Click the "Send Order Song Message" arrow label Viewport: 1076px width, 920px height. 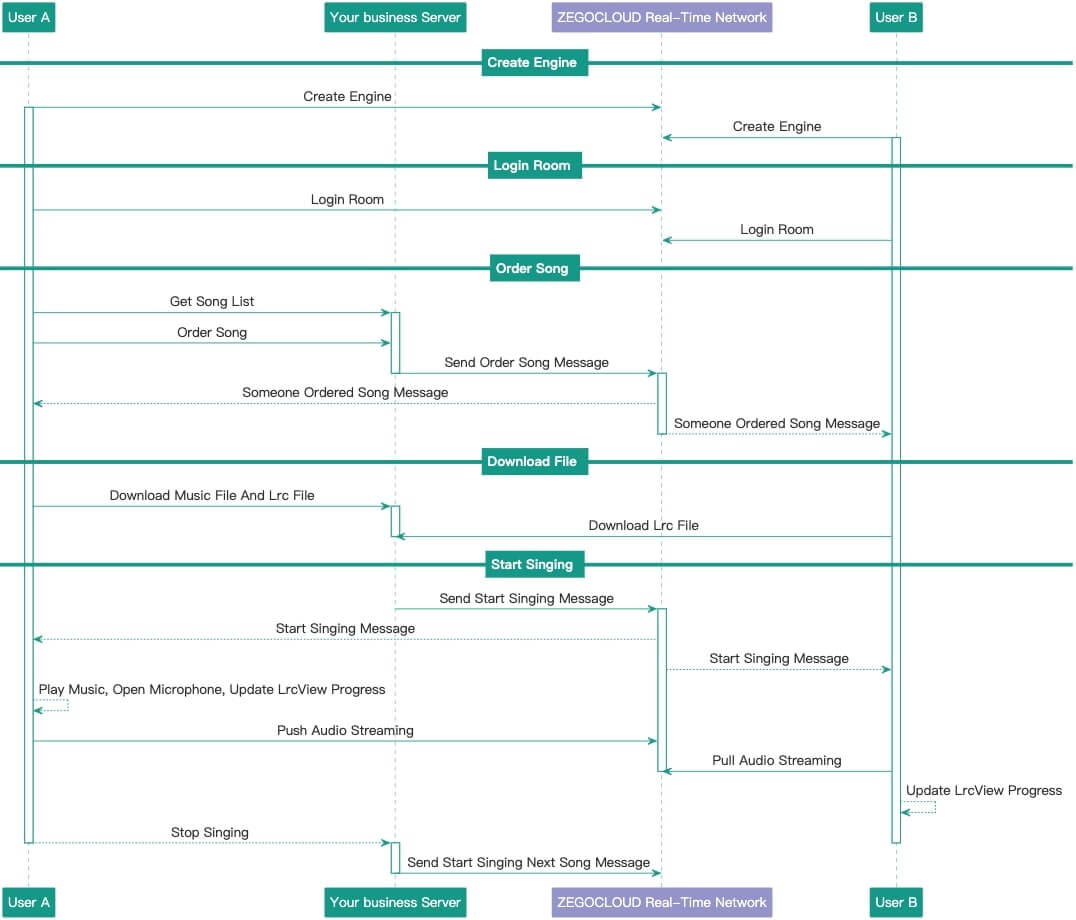526,363
